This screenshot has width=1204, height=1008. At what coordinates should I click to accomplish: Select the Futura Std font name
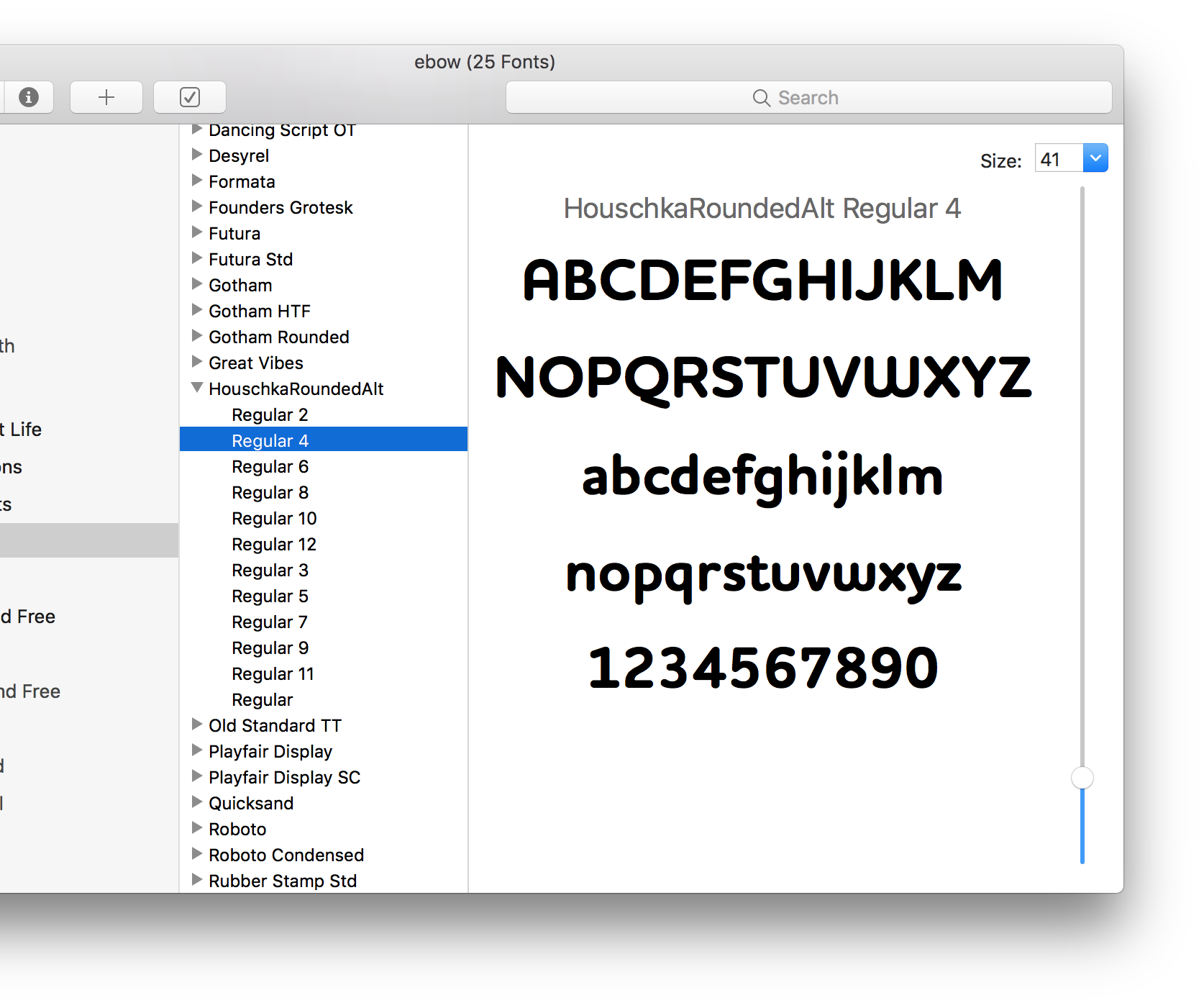[250, 260]
